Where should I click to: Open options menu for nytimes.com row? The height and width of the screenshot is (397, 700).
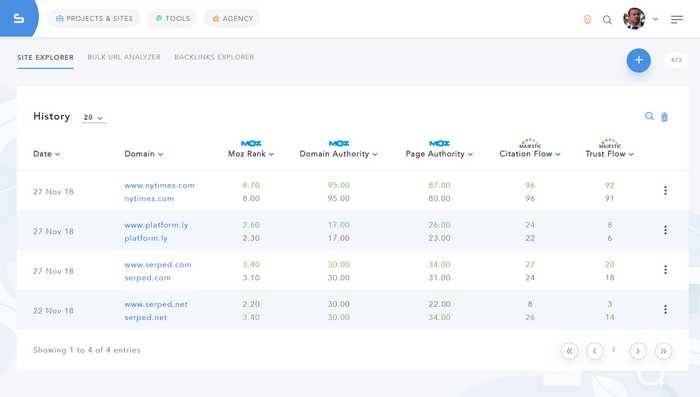point(665,191)
